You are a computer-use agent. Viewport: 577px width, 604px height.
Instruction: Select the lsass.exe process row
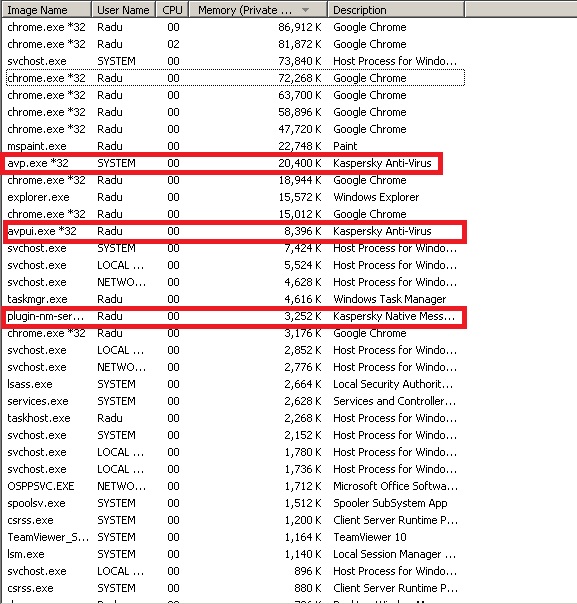click(233, 384)
